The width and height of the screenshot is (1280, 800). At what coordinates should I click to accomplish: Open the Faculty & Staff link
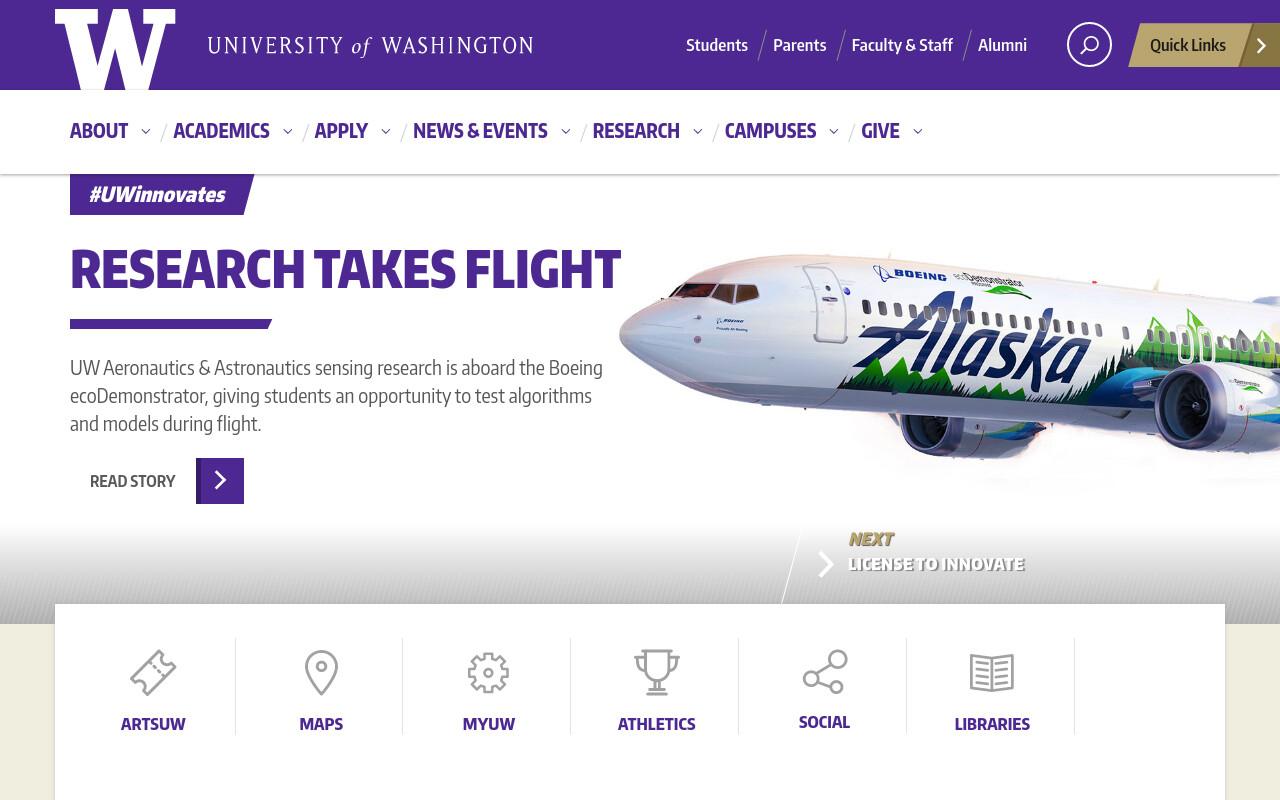coord(902,45)
